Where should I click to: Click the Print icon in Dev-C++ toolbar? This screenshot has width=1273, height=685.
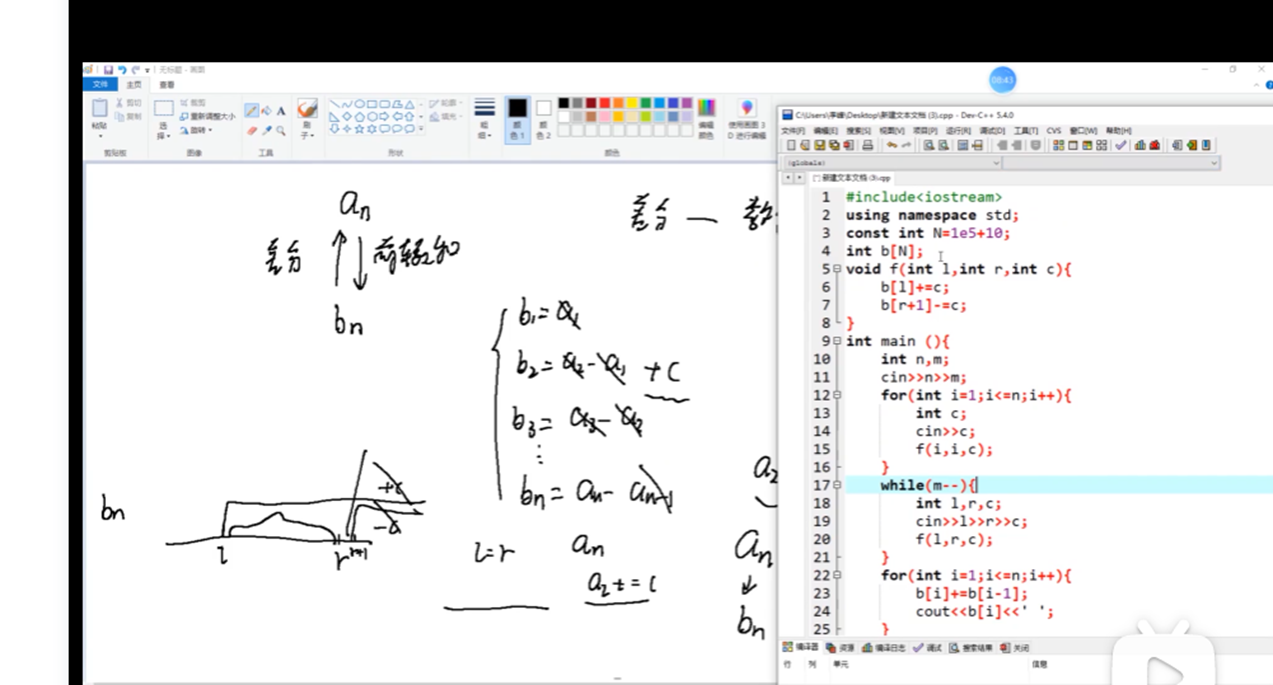[867, 146]
